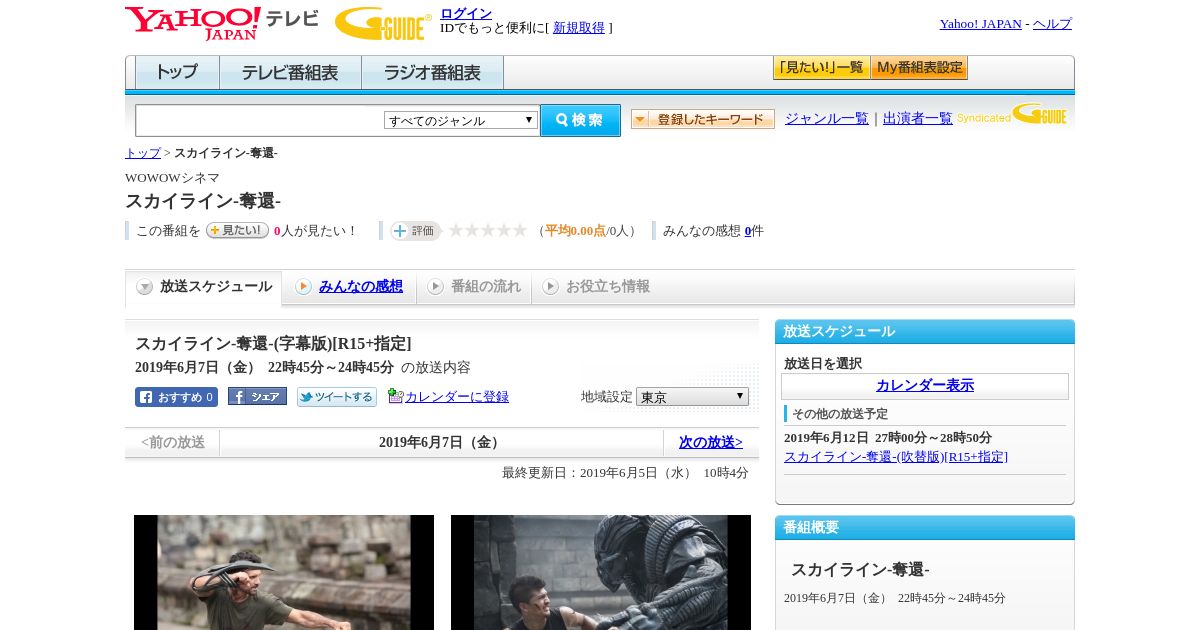Click the 番組概要 panel header
Viewport: 1200px width, 630px height.
click(x=925, y=528)
